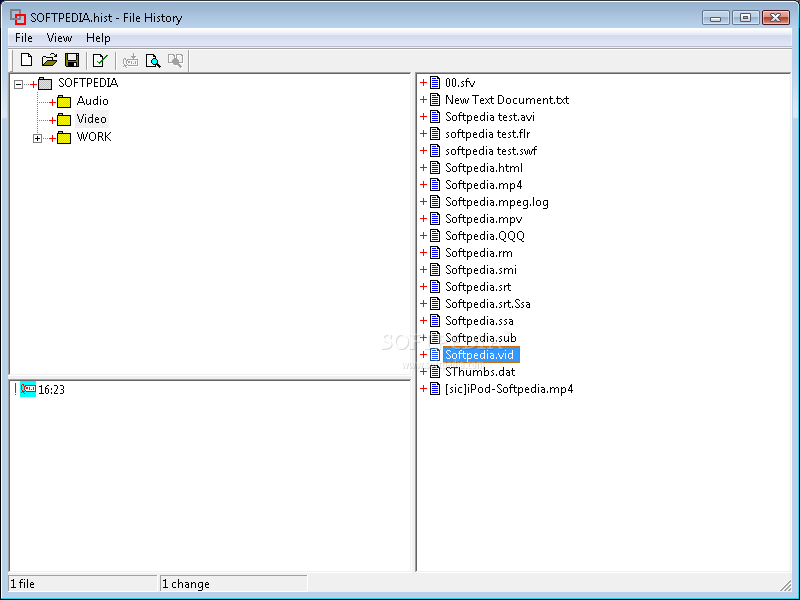Select Softpedia.smi file
Image resolution: width=800 pixels, height=600 pixels.
pyautogui.click(x=481, y=270)
